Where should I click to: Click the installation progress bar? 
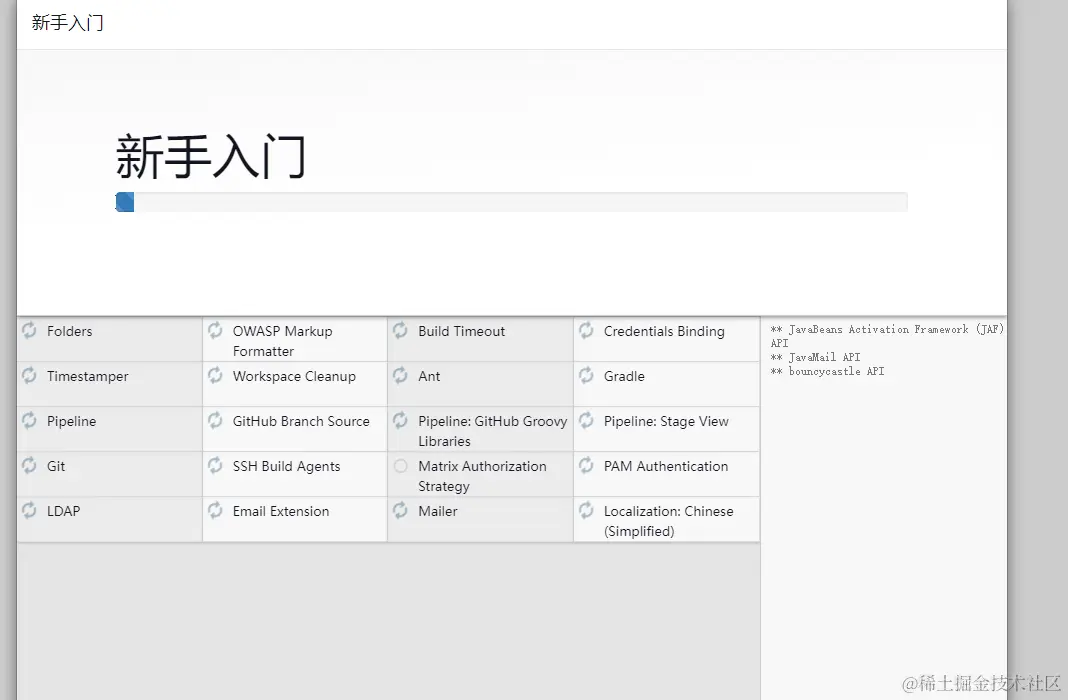[x=511, y=202]
